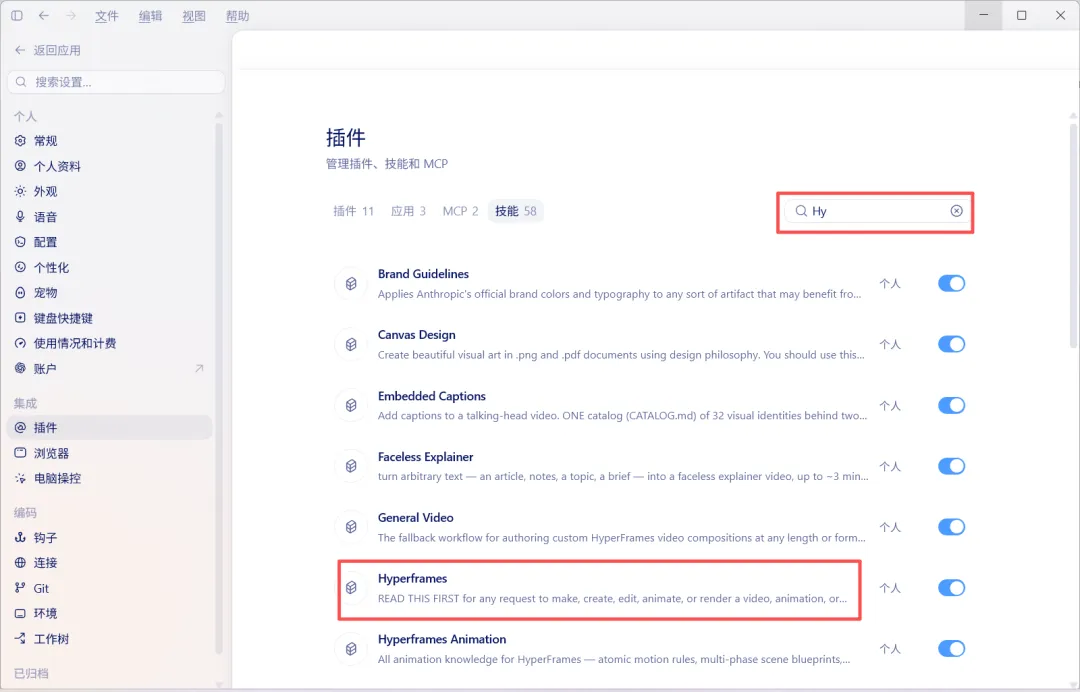This screenshot has height=692, width=1080.
Task: Click the 钩子 anchor icon
Action: (20, 538)
